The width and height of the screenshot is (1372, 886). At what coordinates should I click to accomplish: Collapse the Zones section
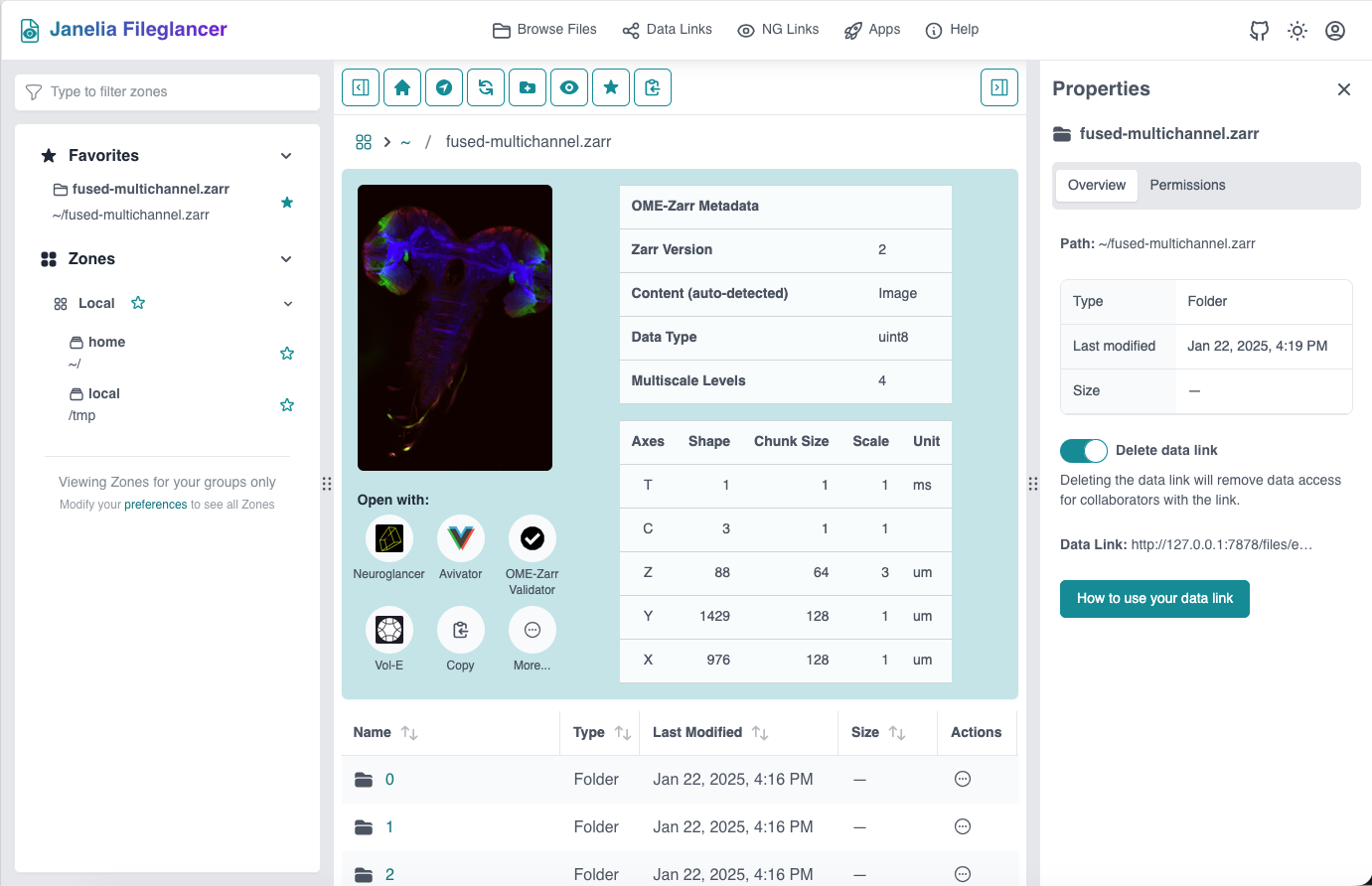click(x=286, y=259)
